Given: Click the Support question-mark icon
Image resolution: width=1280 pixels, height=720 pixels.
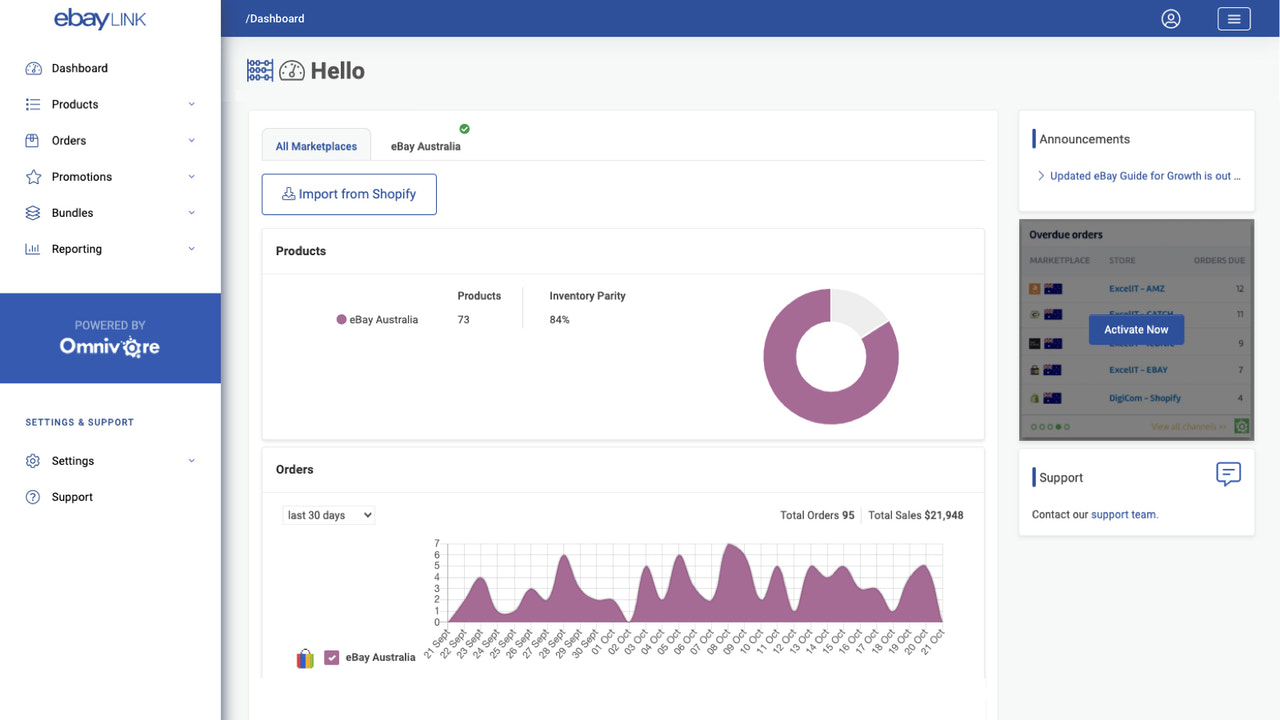Looking at the screenshot, I should [x=33, y=496].
